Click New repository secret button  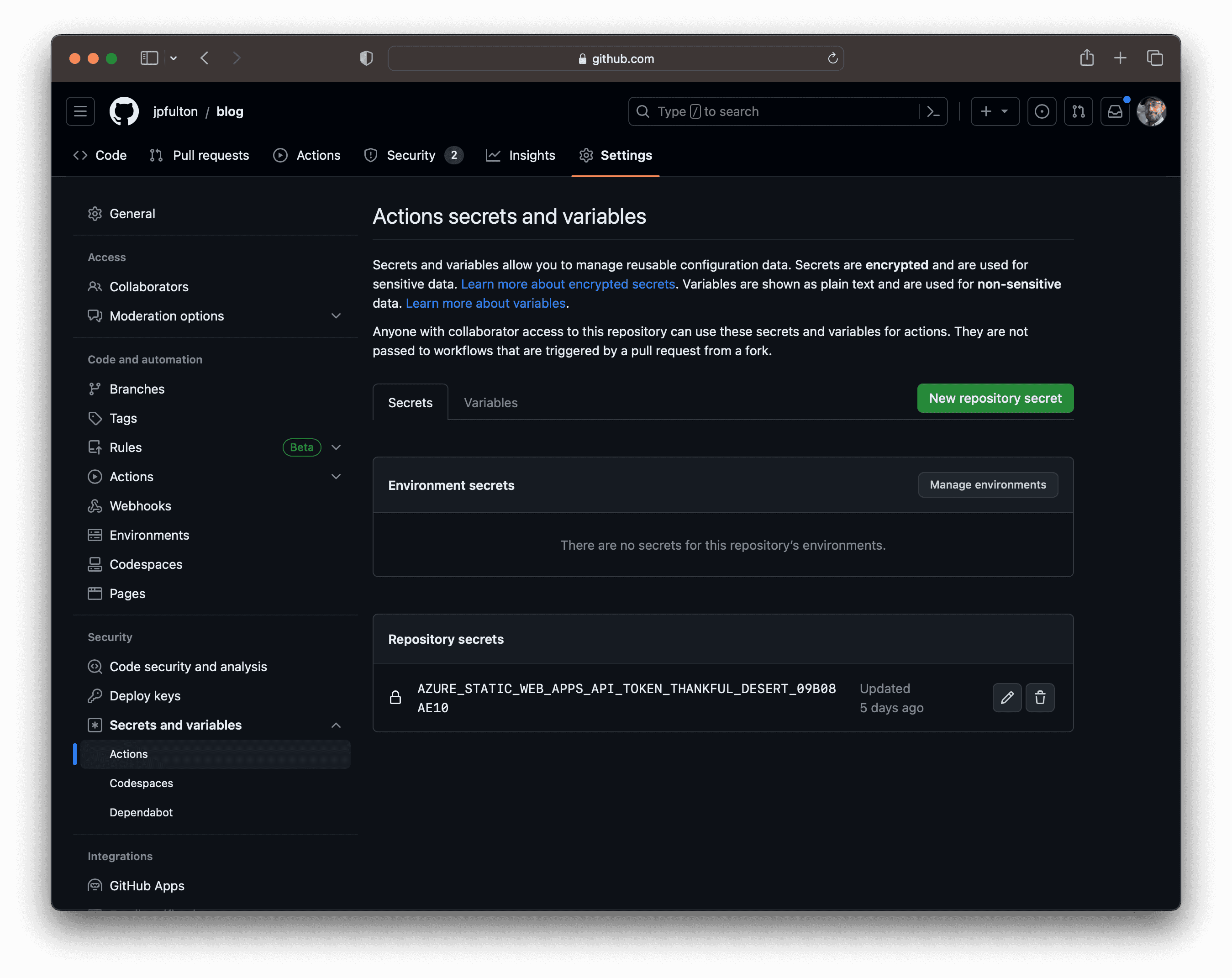pos(995,398)
